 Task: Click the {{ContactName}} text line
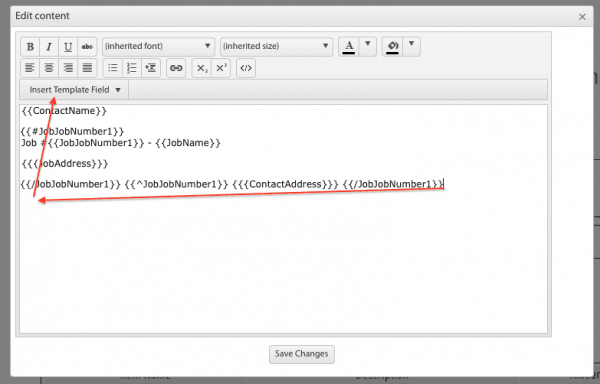click(64, 111)
